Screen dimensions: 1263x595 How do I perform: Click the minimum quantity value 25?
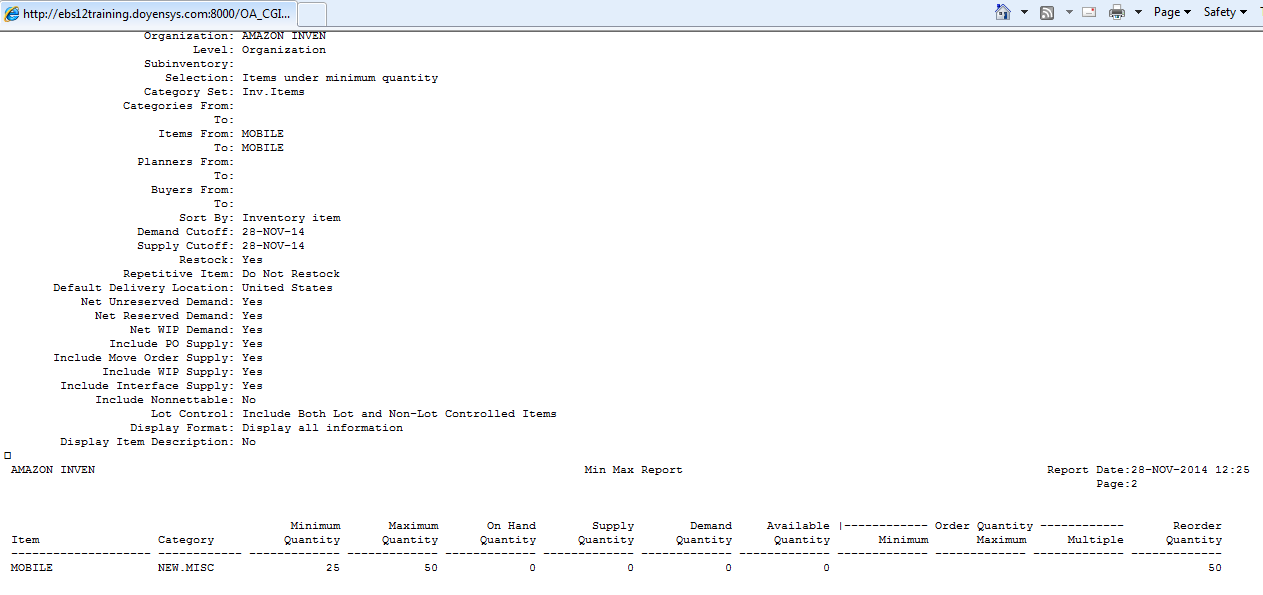[333, 568]
